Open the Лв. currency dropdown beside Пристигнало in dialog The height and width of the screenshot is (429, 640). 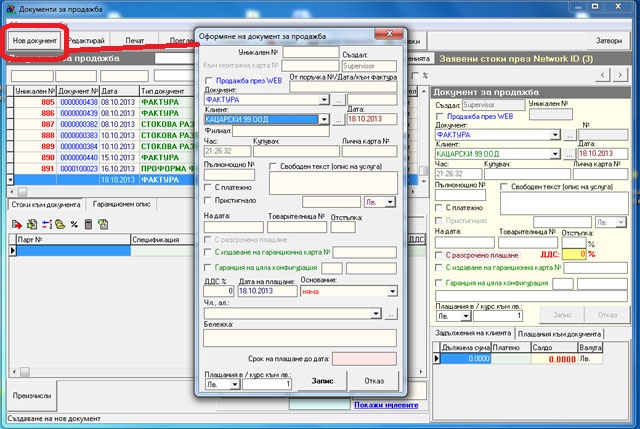[390, 202]
